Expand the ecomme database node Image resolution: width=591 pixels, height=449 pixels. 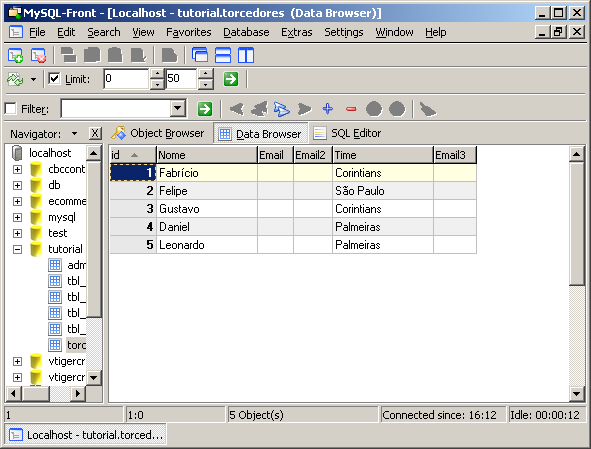tap(17, 201)
